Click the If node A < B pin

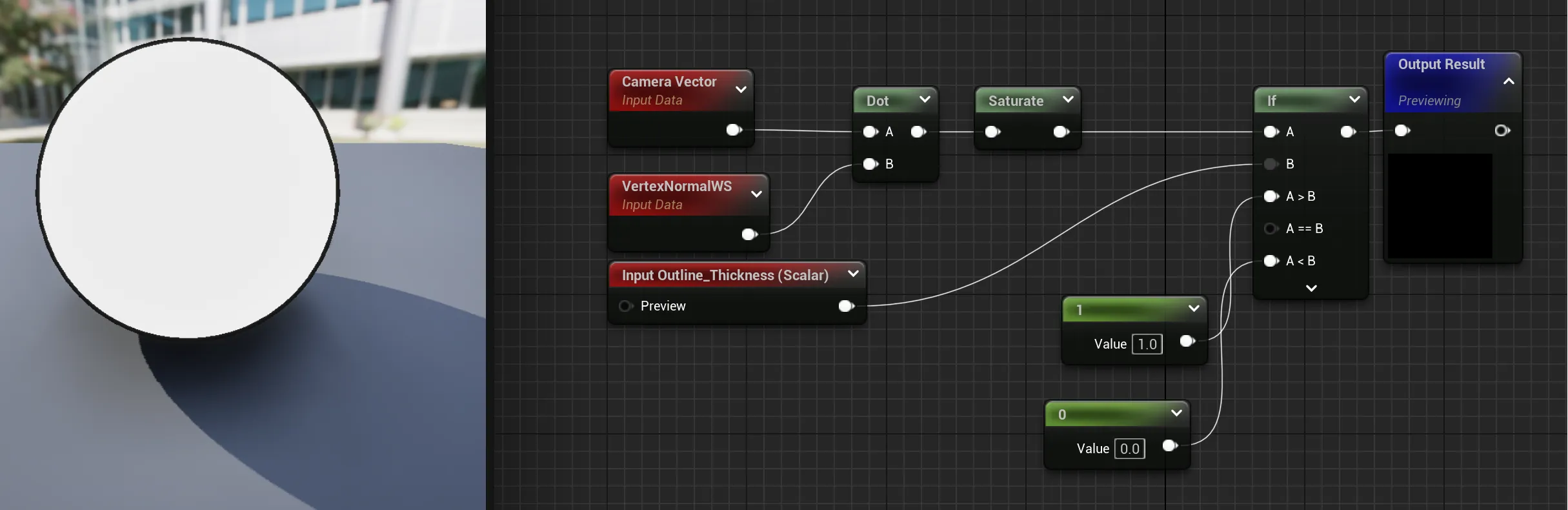pos(1271,261)
